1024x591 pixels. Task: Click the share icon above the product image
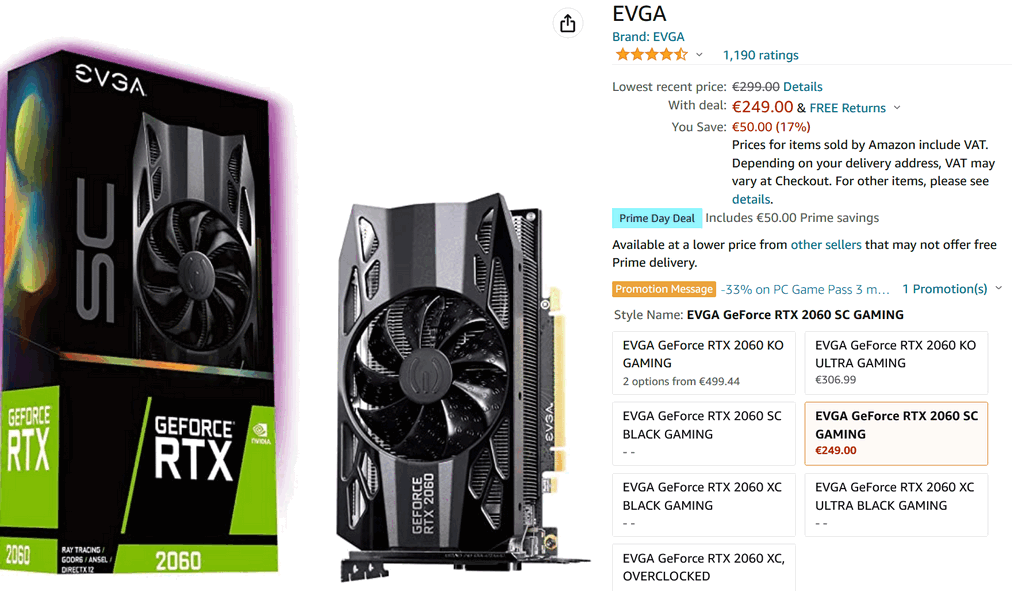pyautogui.click(x=567, y=24)
